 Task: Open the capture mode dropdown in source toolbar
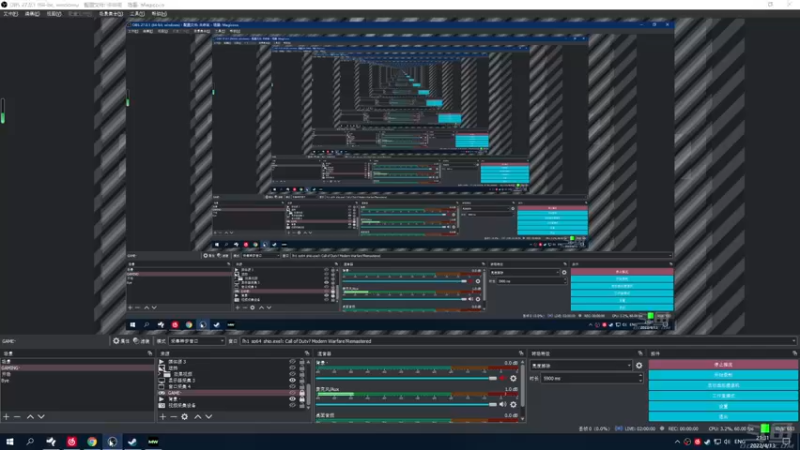[196, 341]
